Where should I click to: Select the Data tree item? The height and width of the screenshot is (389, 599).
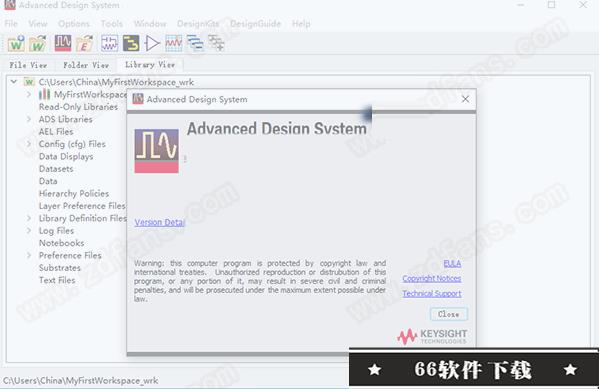coord(48,181)
